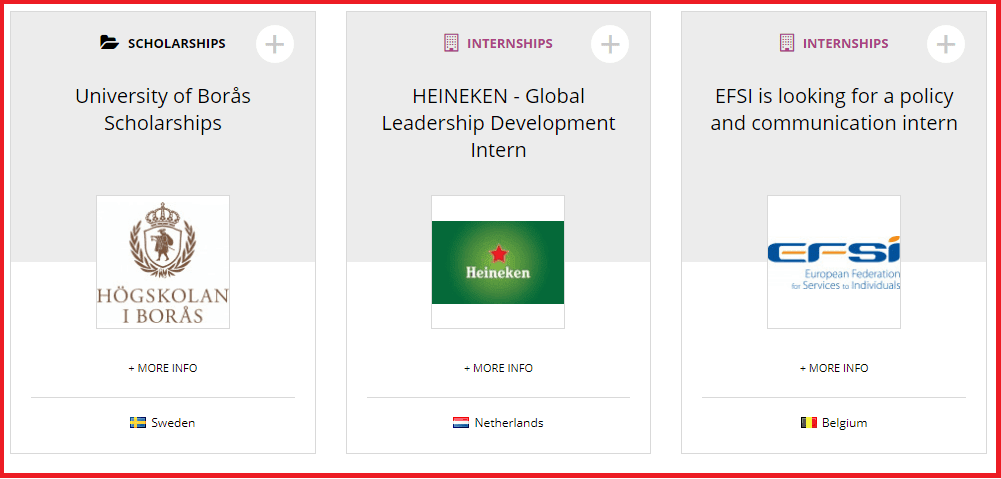Open the EFSI policy and communication intern title

[834, 110]
